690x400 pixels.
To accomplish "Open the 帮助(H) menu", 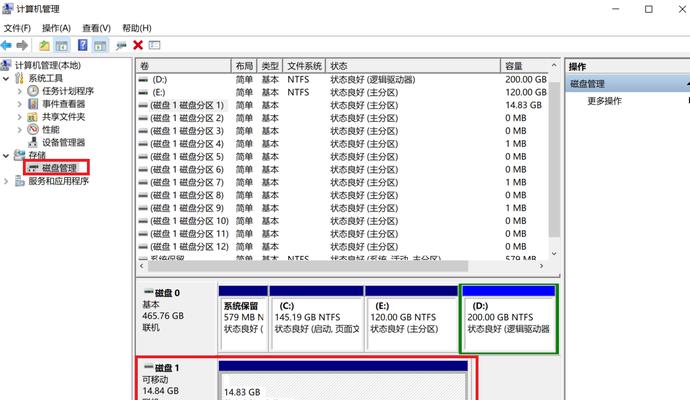I will tap(137, 28).
